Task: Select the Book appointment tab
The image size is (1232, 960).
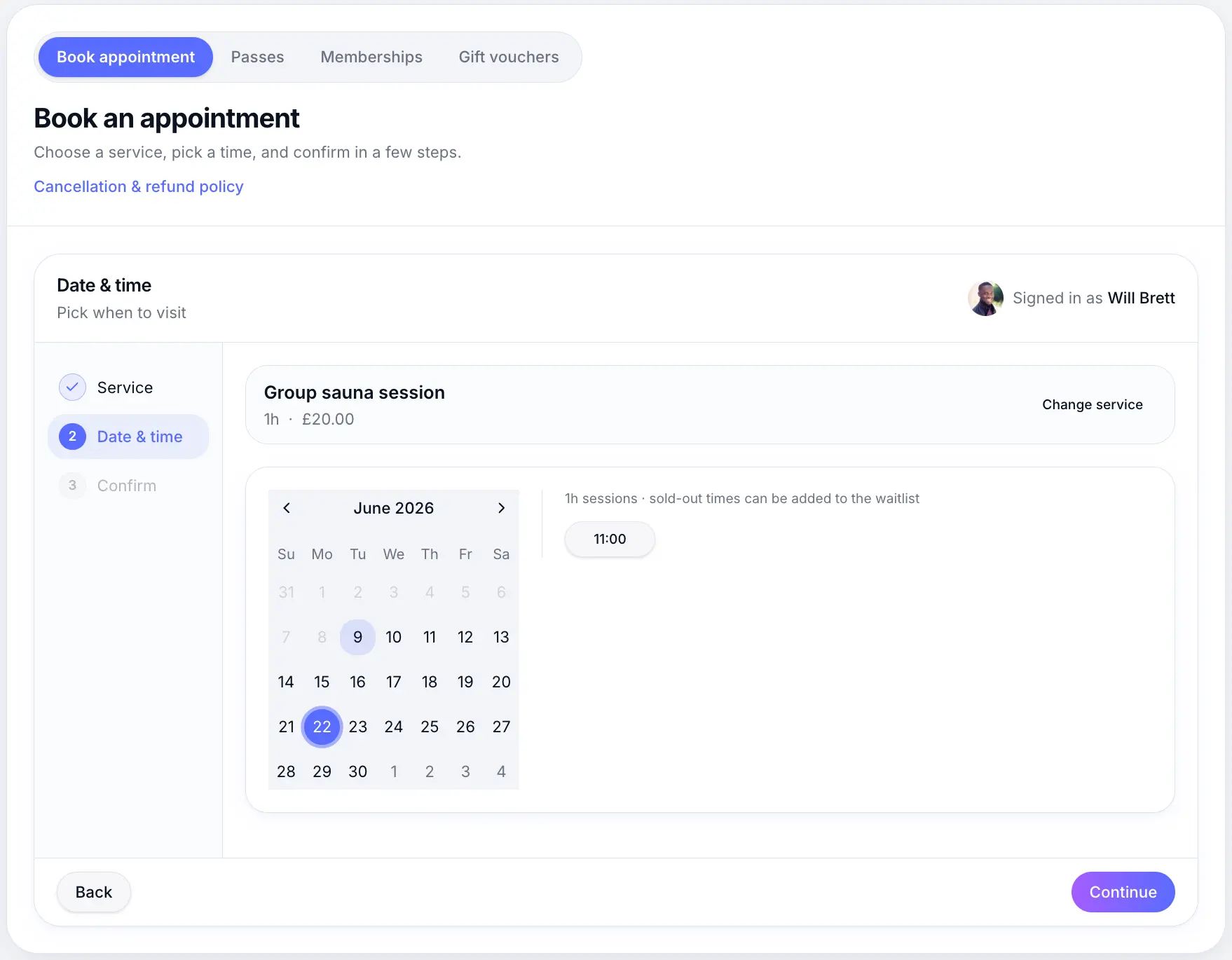Action: point(125,57)
